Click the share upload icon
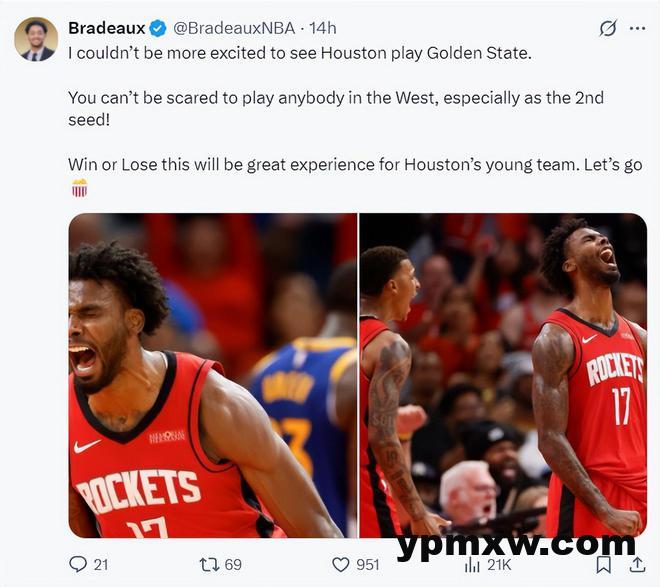This screenshot has width=660, height=587. point(637,564)
